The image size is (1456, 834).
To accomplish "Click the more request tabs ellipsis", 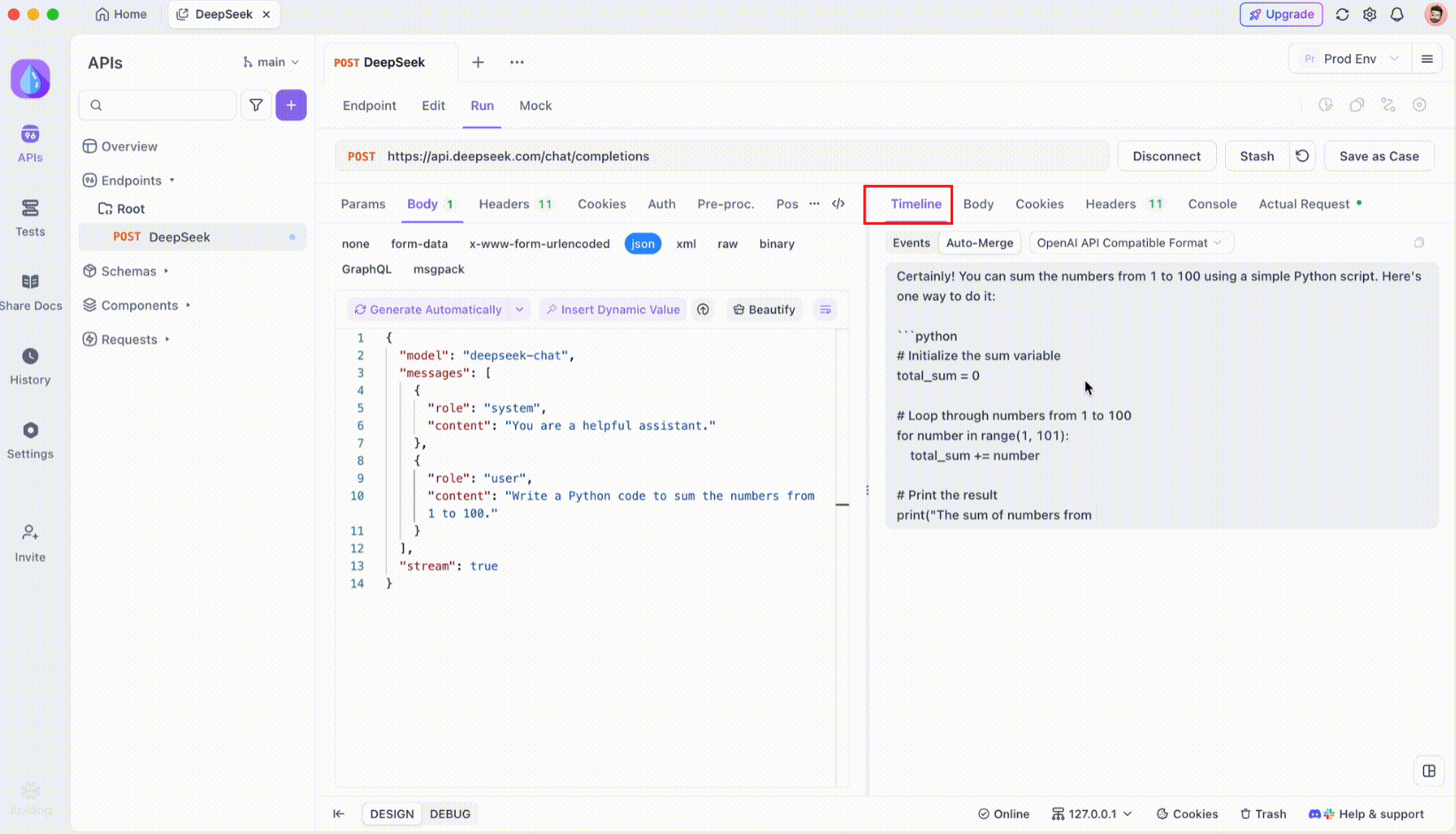I will 814,204.
